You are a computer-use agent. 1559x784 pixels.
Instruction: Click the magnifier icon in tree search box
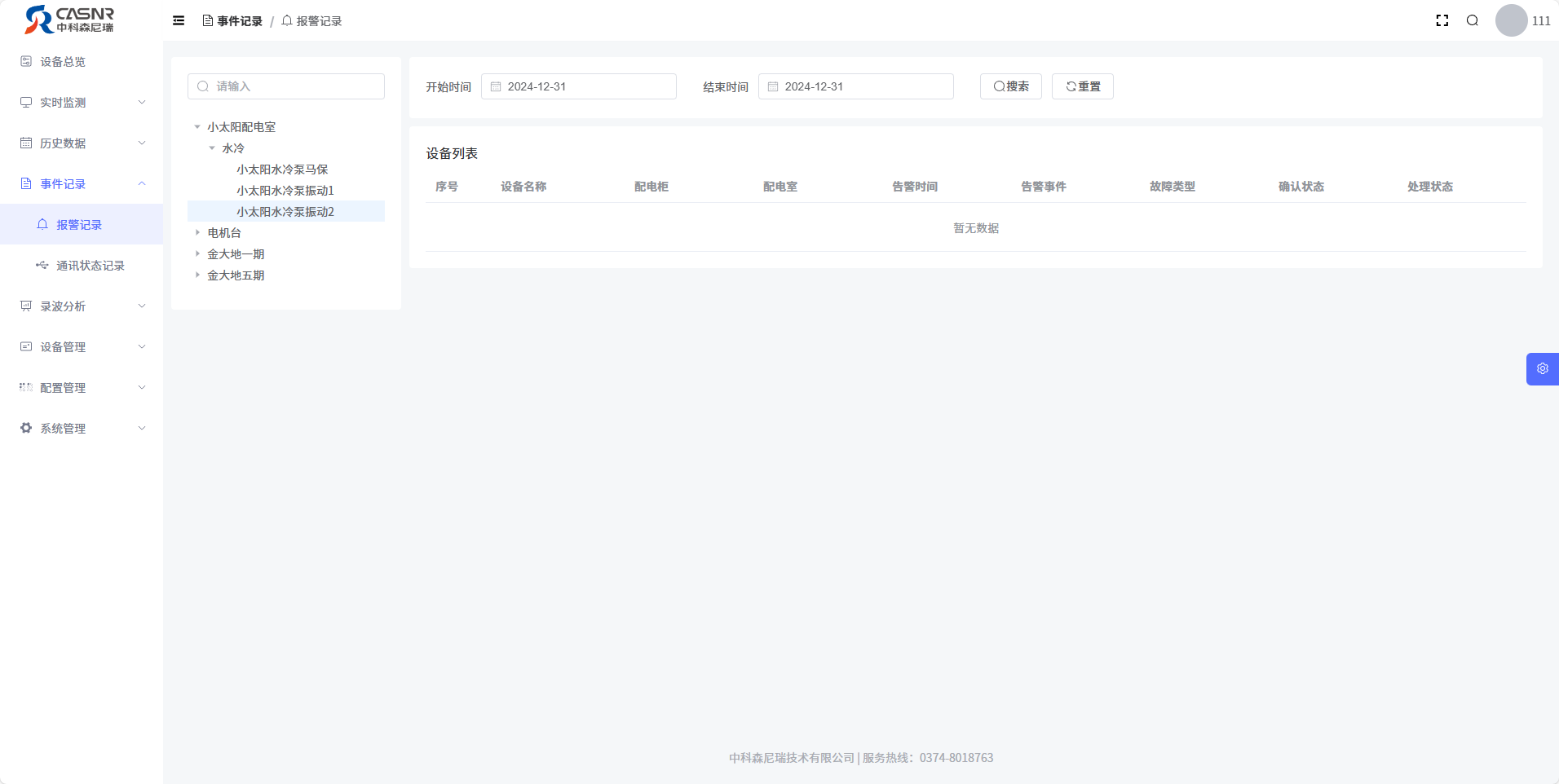[203, 86]
